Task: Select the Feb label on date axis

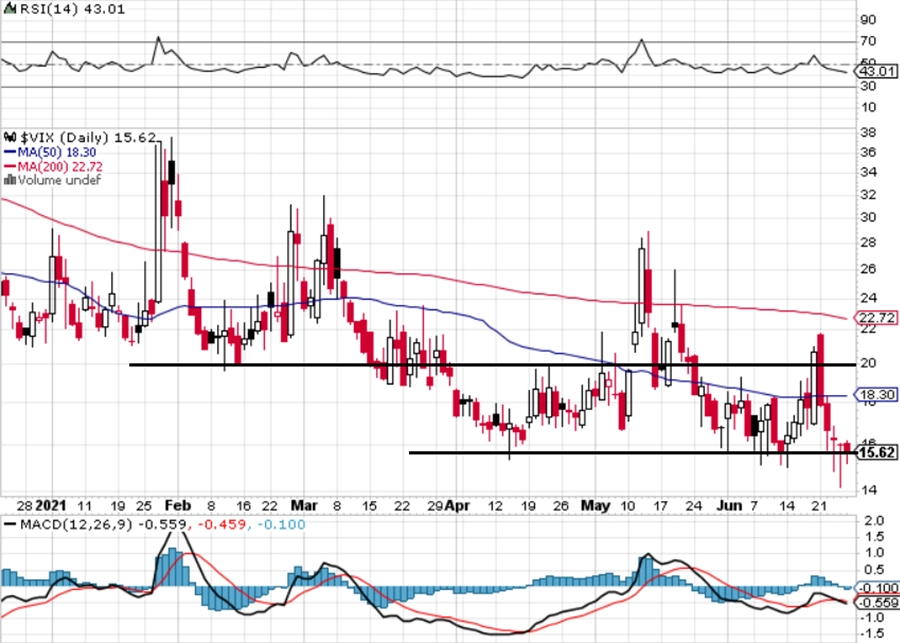Action: pyautogui.click(x=177, y=506)
